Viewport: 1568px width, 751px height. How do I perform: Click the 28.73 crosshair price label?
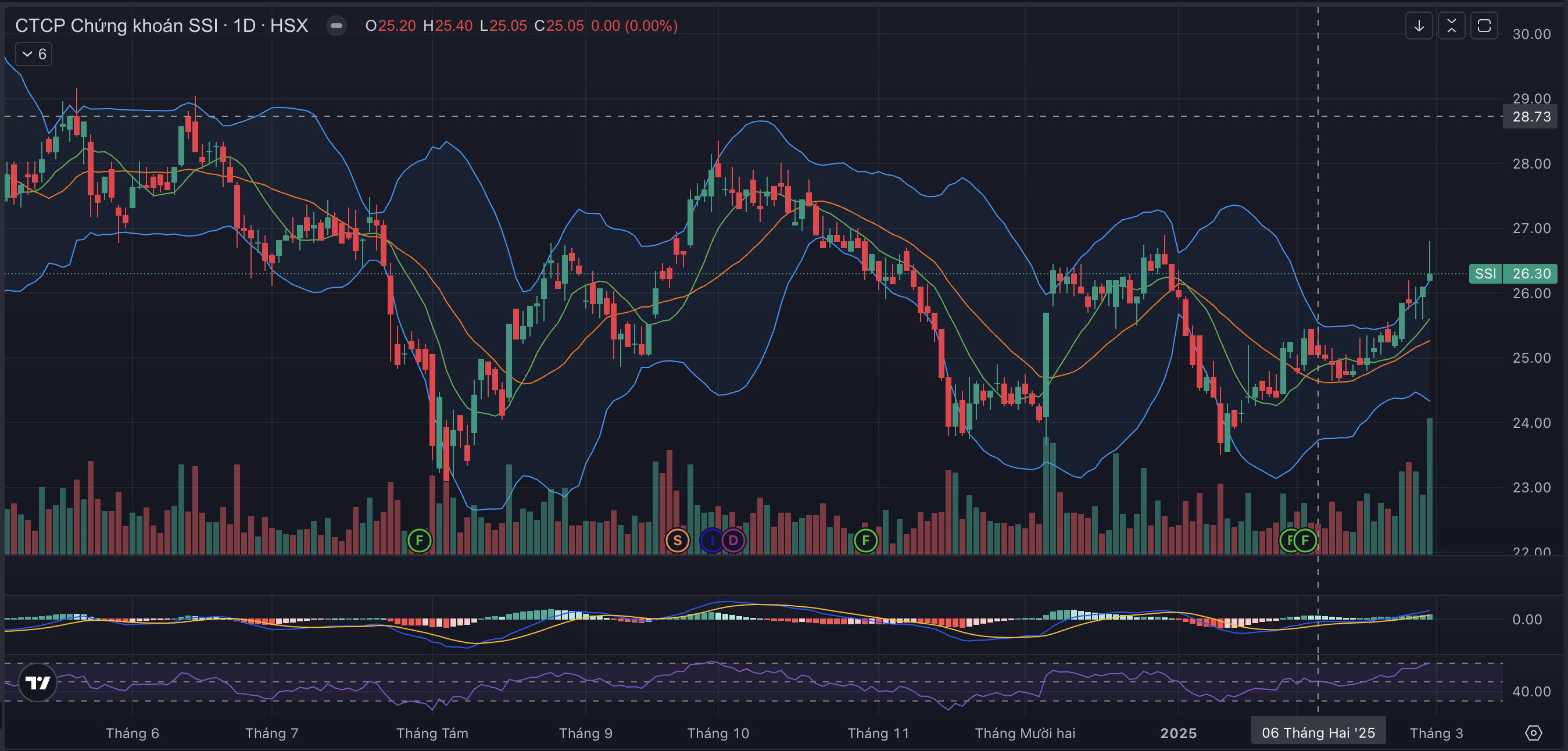(1531, 116)
